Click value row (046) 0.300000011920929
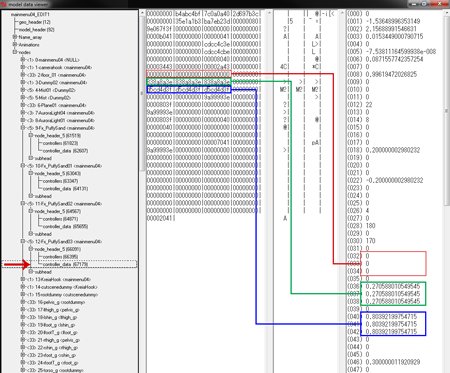This screenshot has height=373, width=450. (384, 362)
